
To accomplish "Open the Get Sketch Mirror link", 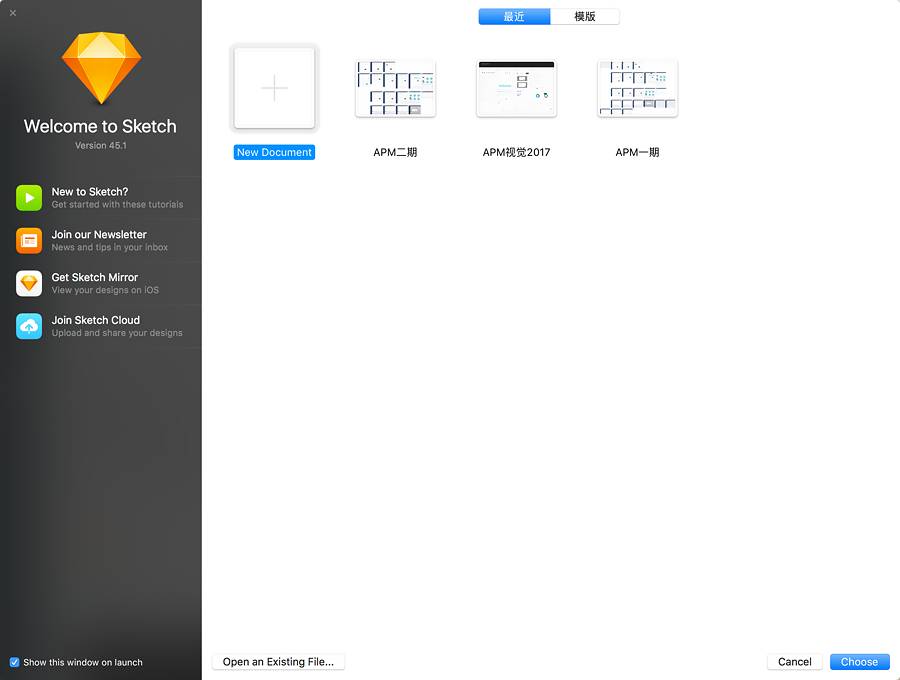I will pyautogui.click(x=101, y=283).
